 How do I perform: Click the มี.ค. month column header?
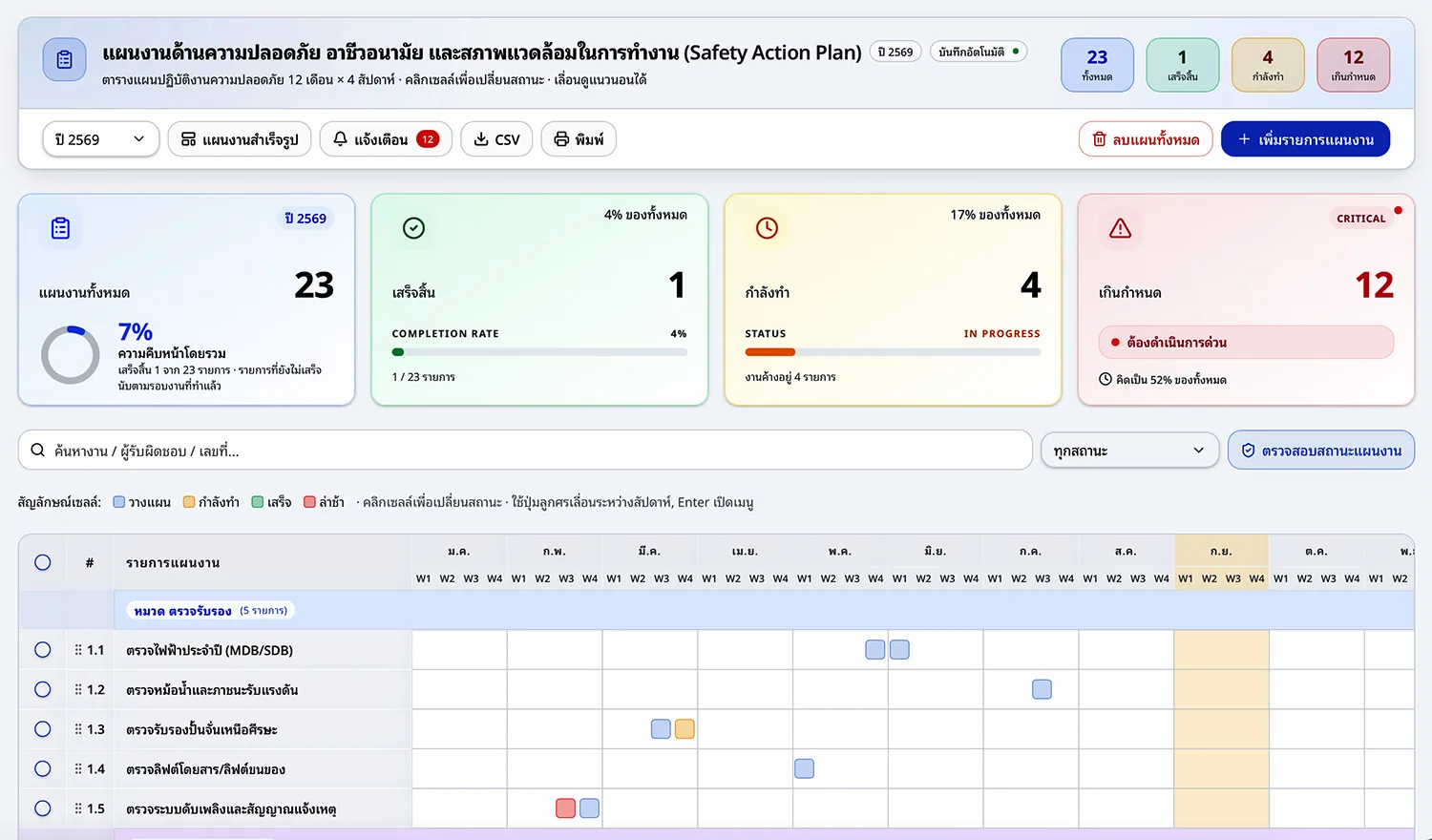[649, 552]
